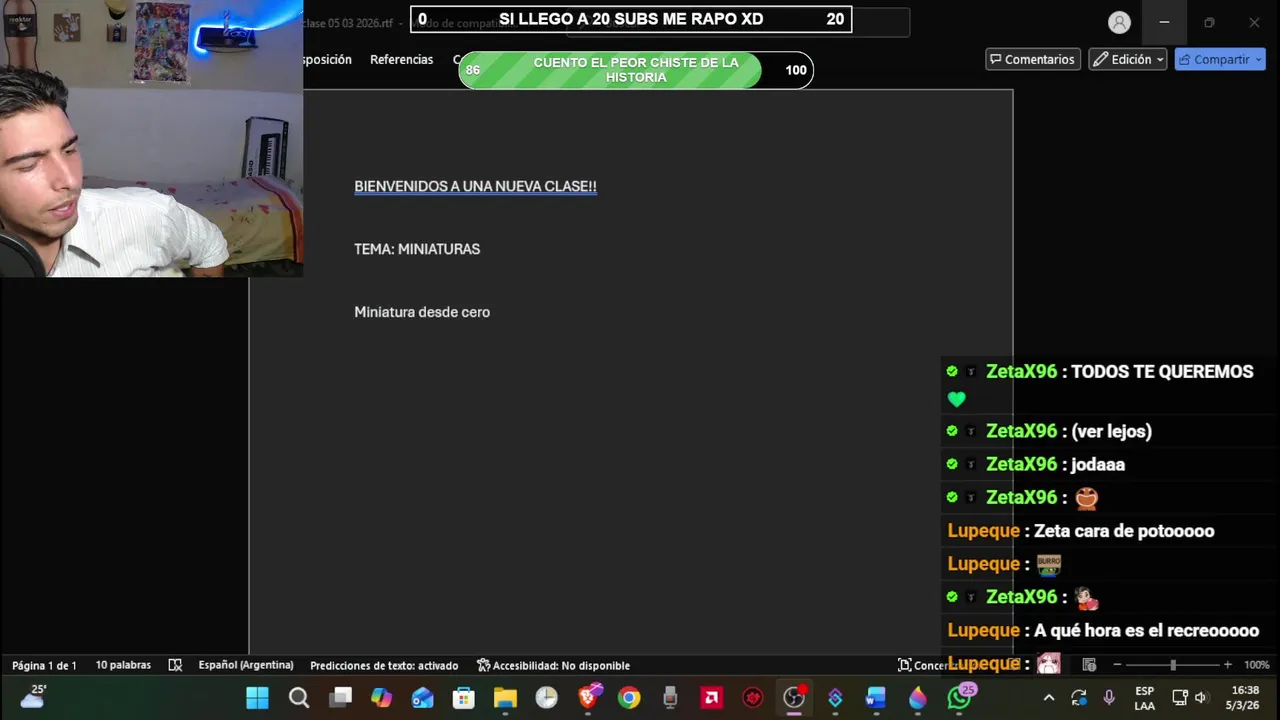The image size is (1280, 720).
Task: Click chat message 'jodaaa'
Action: click(x=1097, y=465)
